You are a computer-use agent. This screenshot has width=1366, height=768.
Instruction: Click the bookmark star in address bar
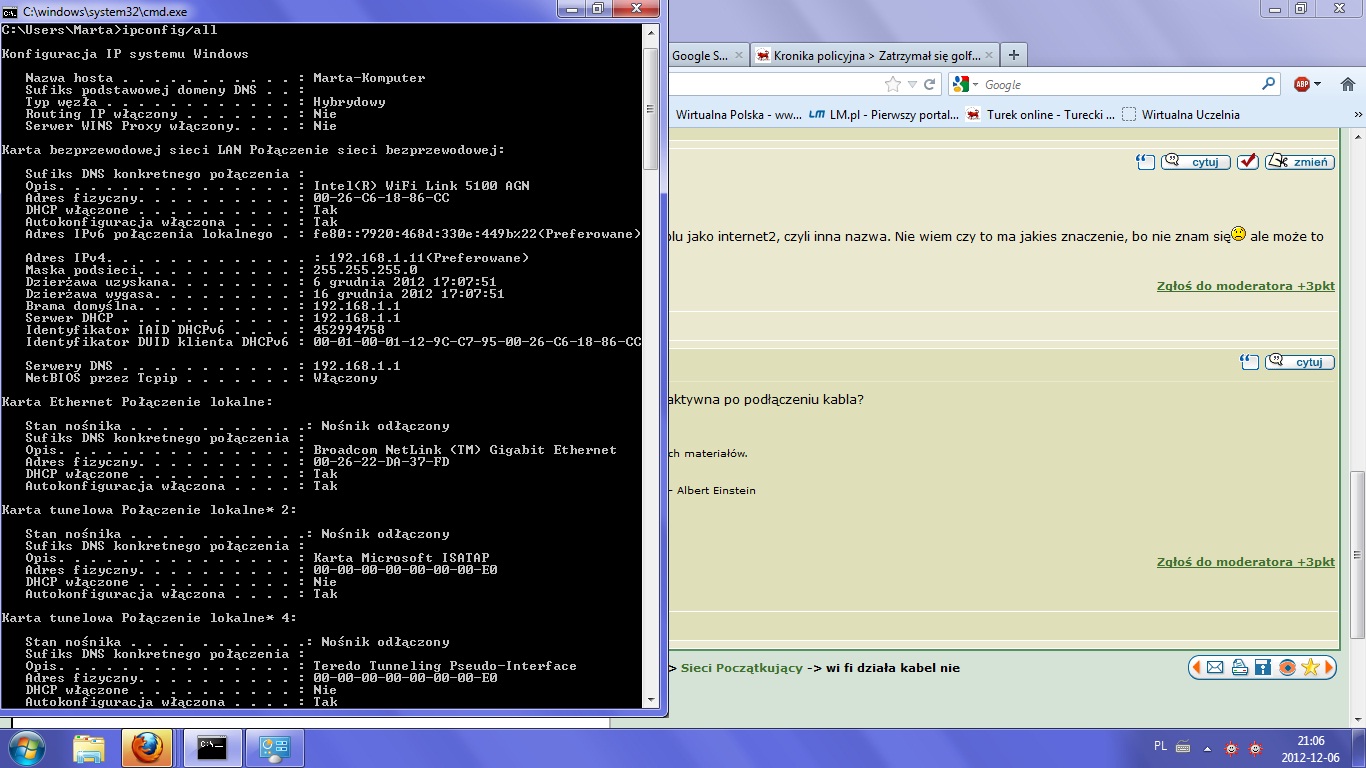(892, 85)
